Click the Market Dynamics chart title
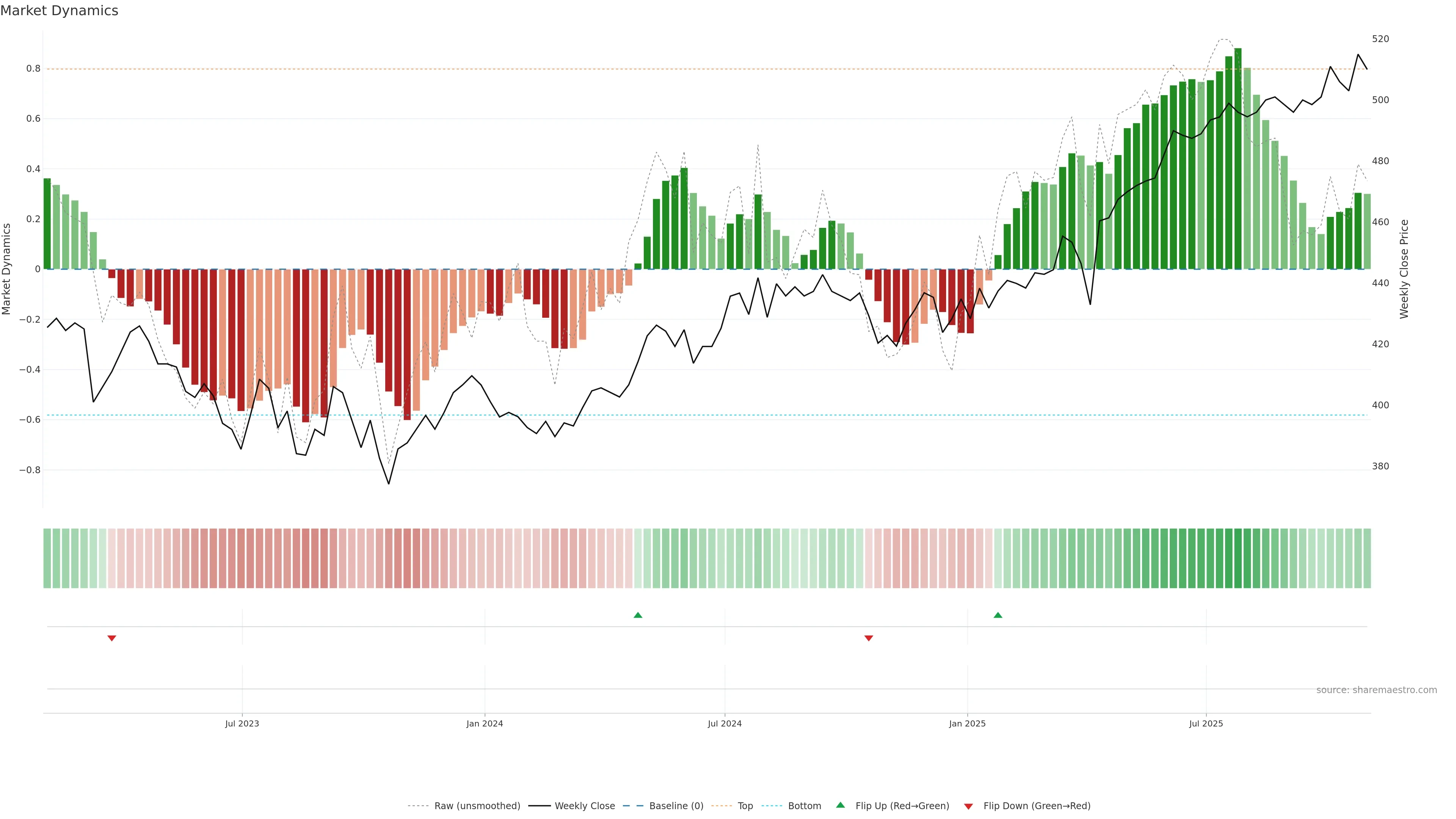 tap(60, 11)
